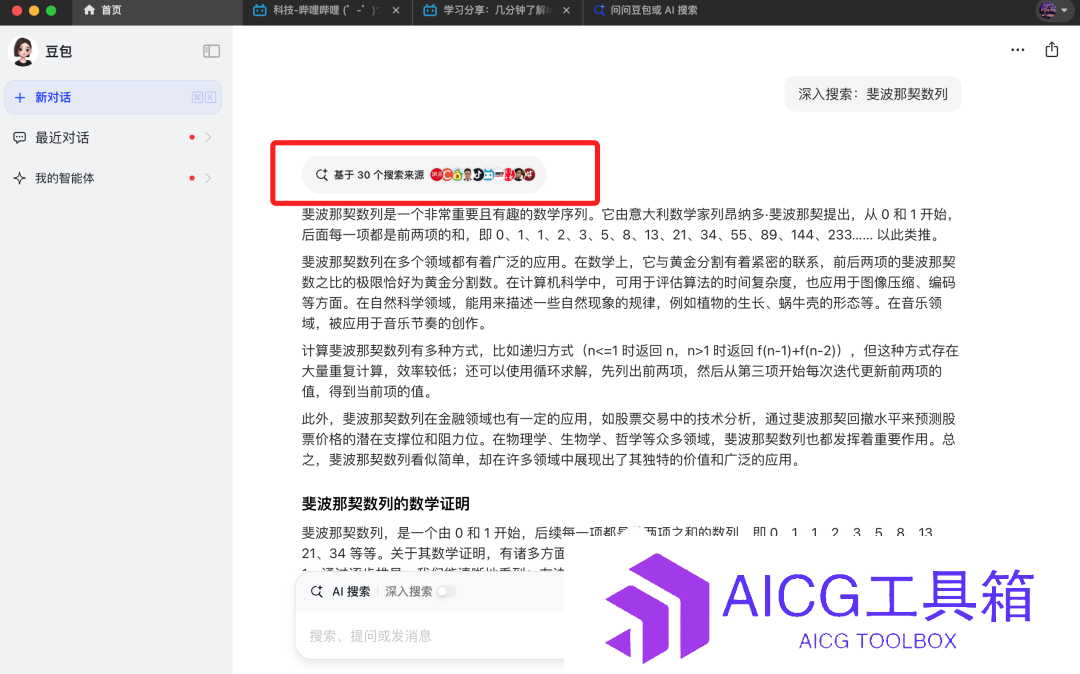This screenshot has width=1080, height=674.
Task: Open the 首页 home tab
Action: point(103,10)
